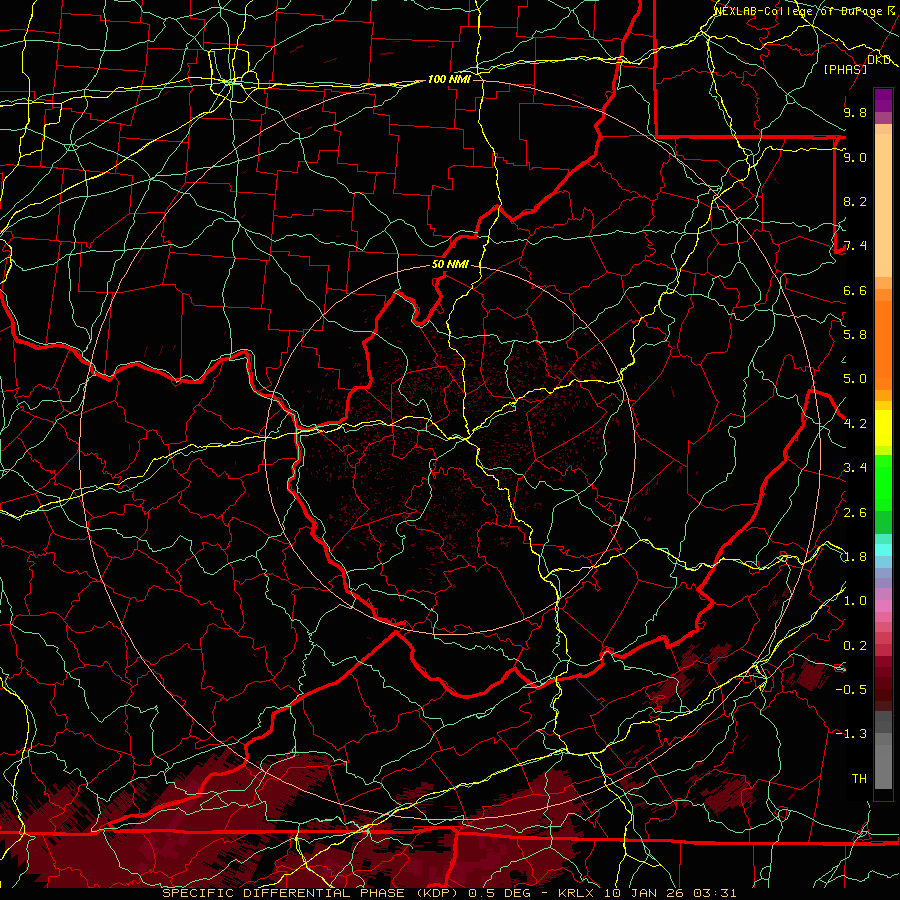Click the 100 NMI range ring label
Image resolution: width=900 pixels, height=900 pixels.
click(x=449, y=79)
